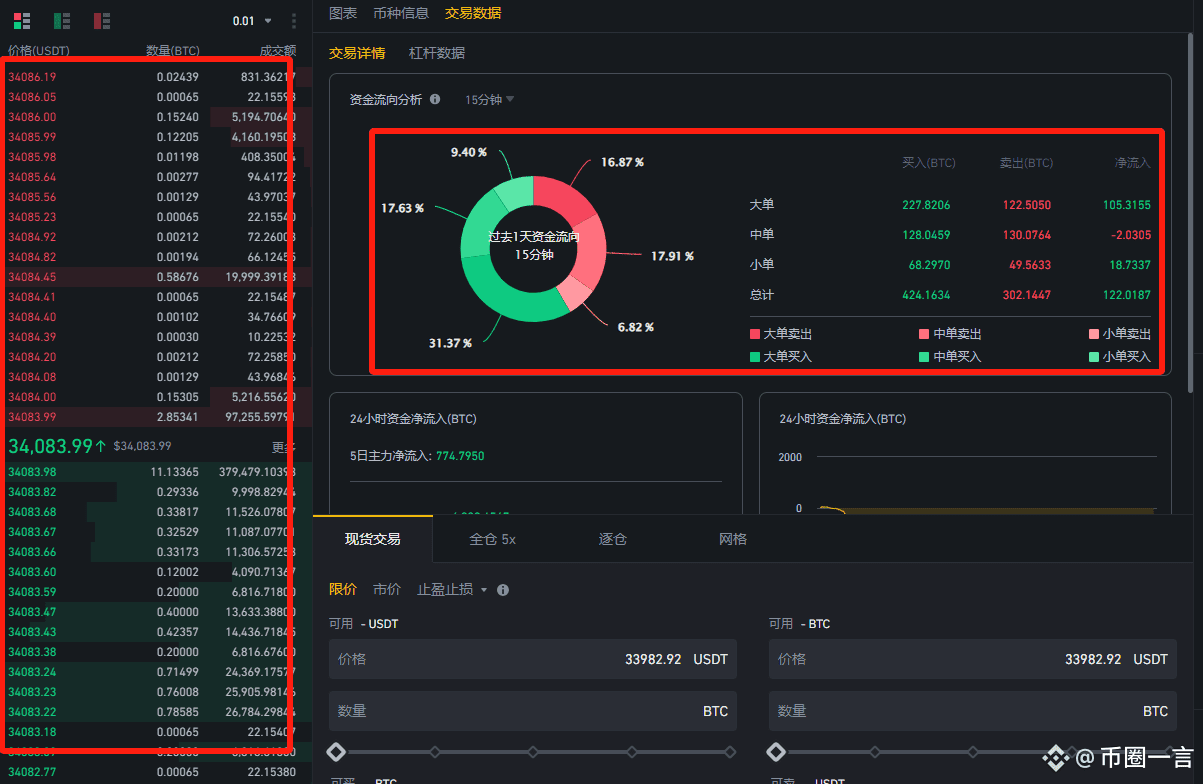
Task: Click info icon beside 资金流向分析
Action: tap(435, 99)
